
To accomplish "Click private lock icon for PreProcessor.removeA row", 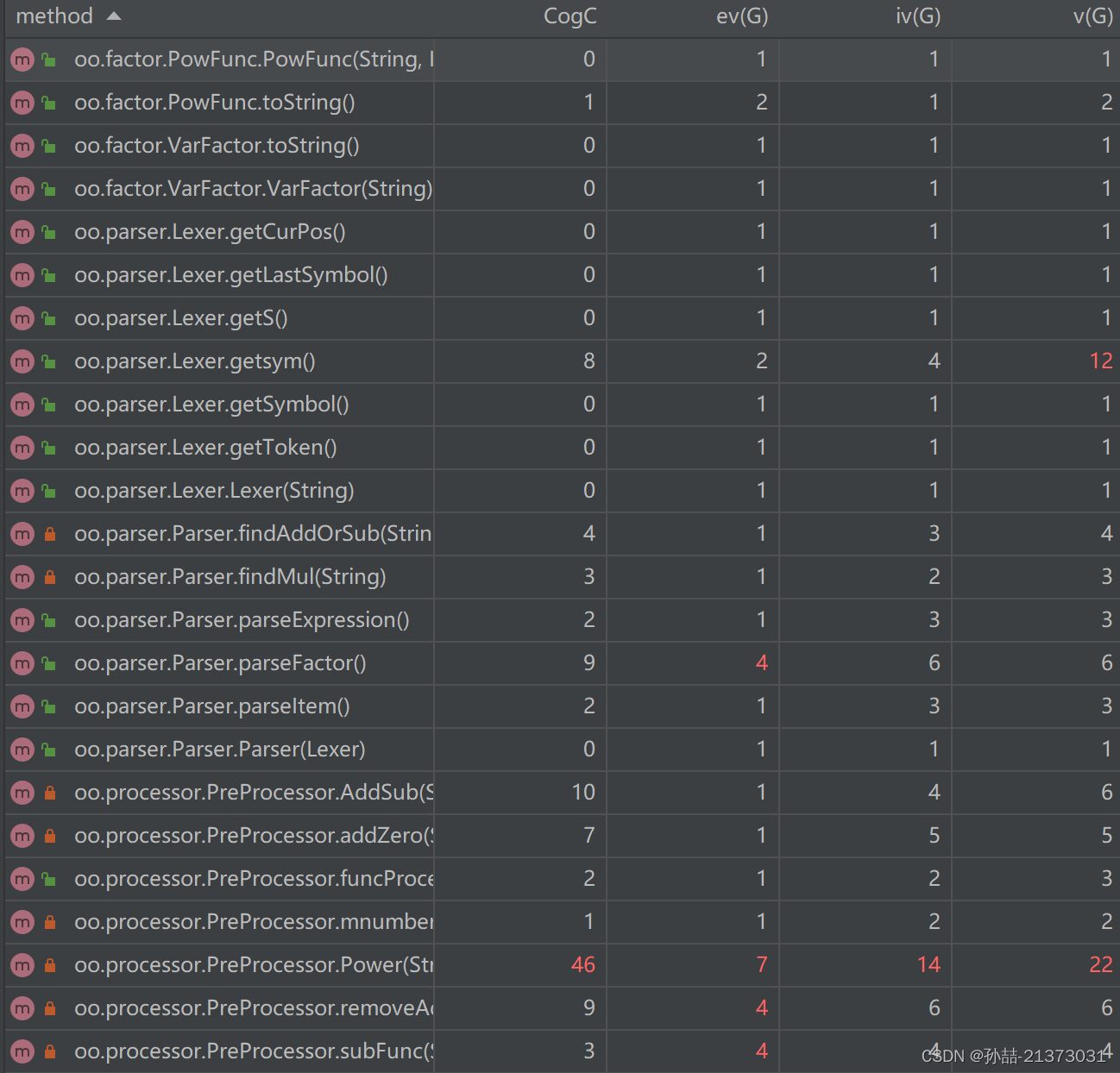I will (x=50, y=1008).
